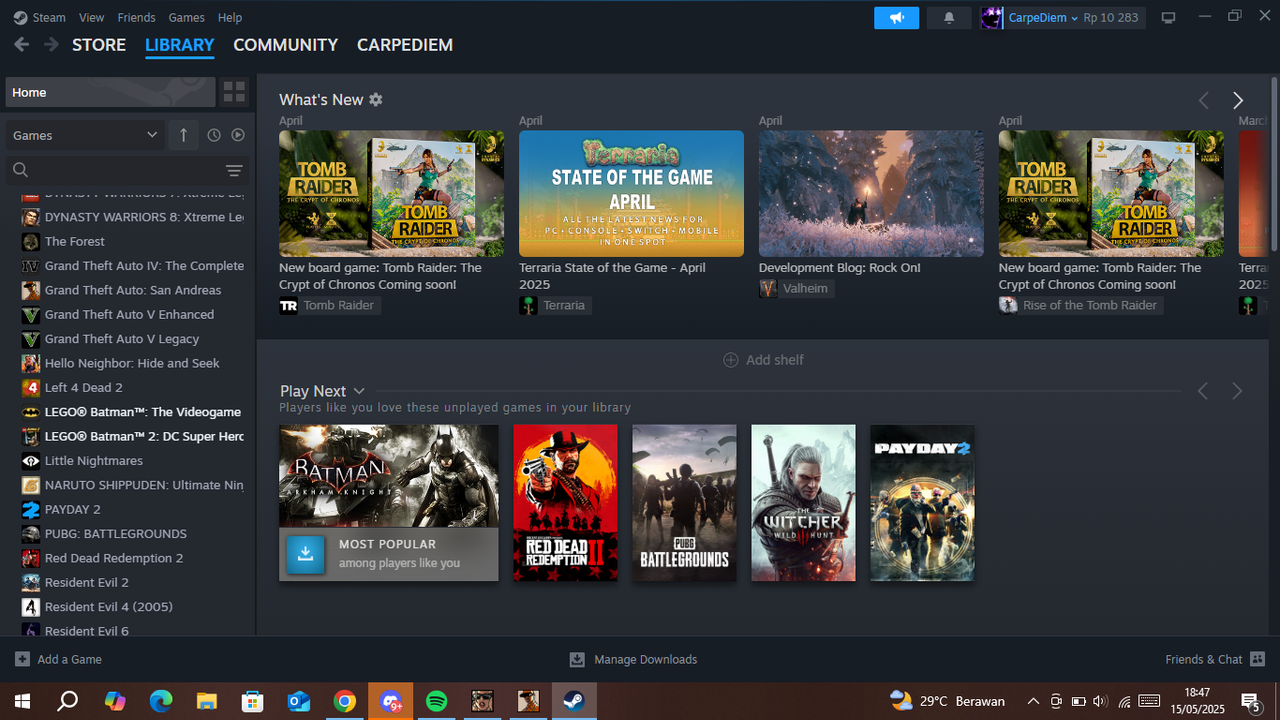Advance Play Next shelf to the right
The image size is (1280, 720).
[x=1237, y=391]
